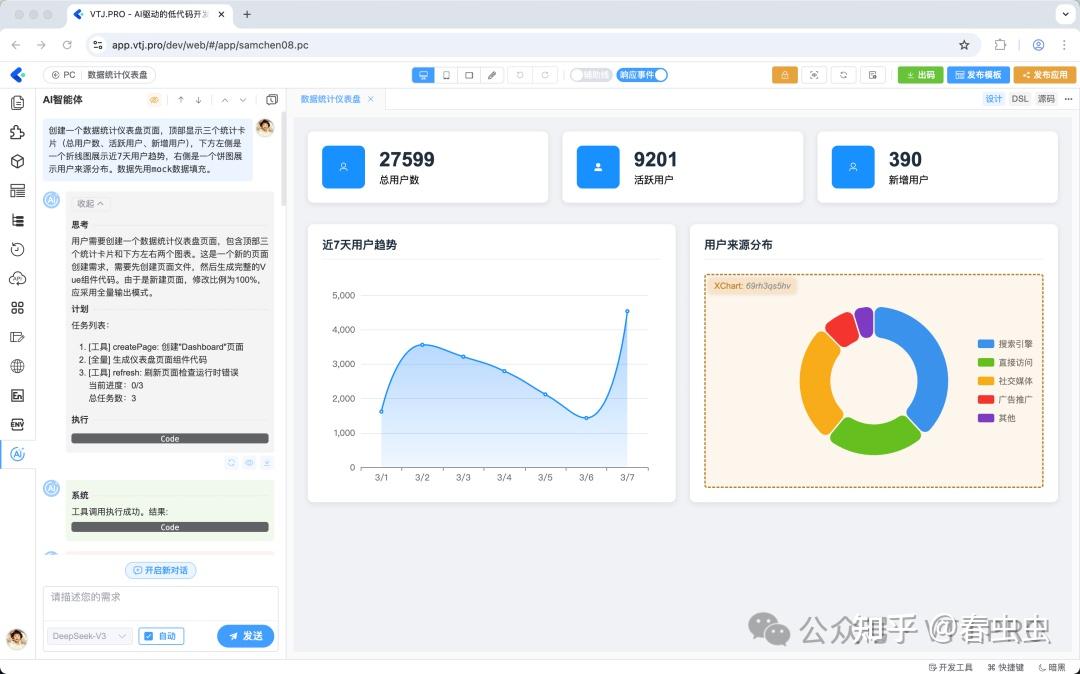Open the pages panel in the left sidebar
Image resolution: width=1080 pixels, height=674 pixels.
pos(18,103)
